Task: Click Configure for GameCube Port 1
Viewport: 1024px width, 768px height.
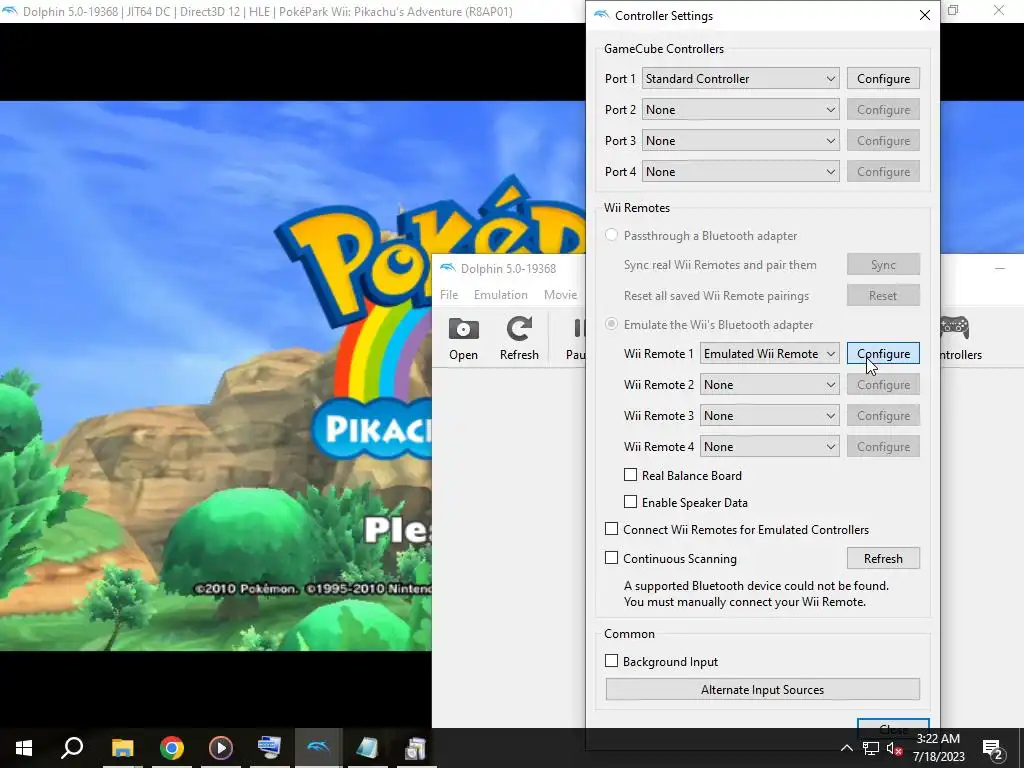Action: pyautogui.click(x=883, y=78)
